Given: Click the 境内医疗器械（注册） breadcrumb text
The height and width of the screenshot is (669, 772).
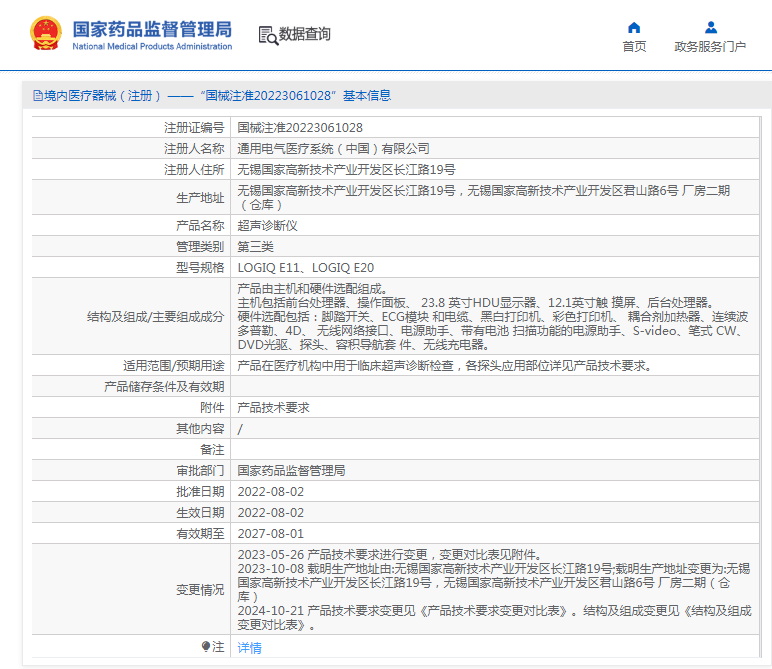Looking at the screenshot, I should pyautogui.click(x=103, y=96).
